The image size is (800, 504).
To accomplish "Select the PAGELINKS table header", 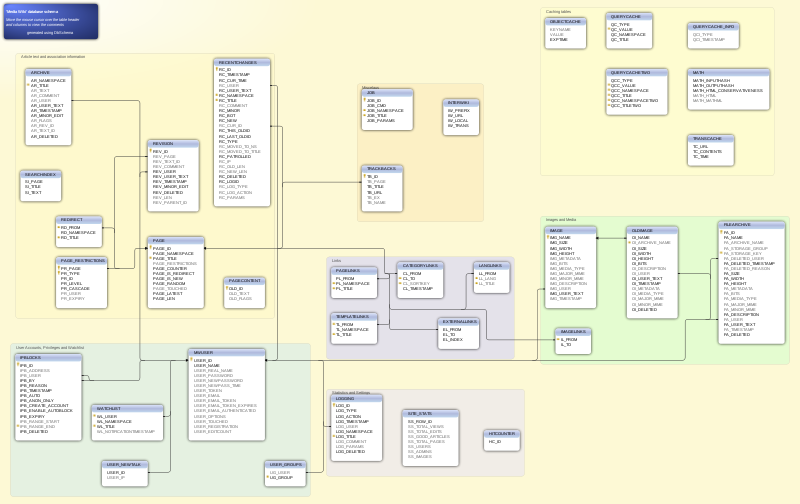I will [x=354, y=271].
